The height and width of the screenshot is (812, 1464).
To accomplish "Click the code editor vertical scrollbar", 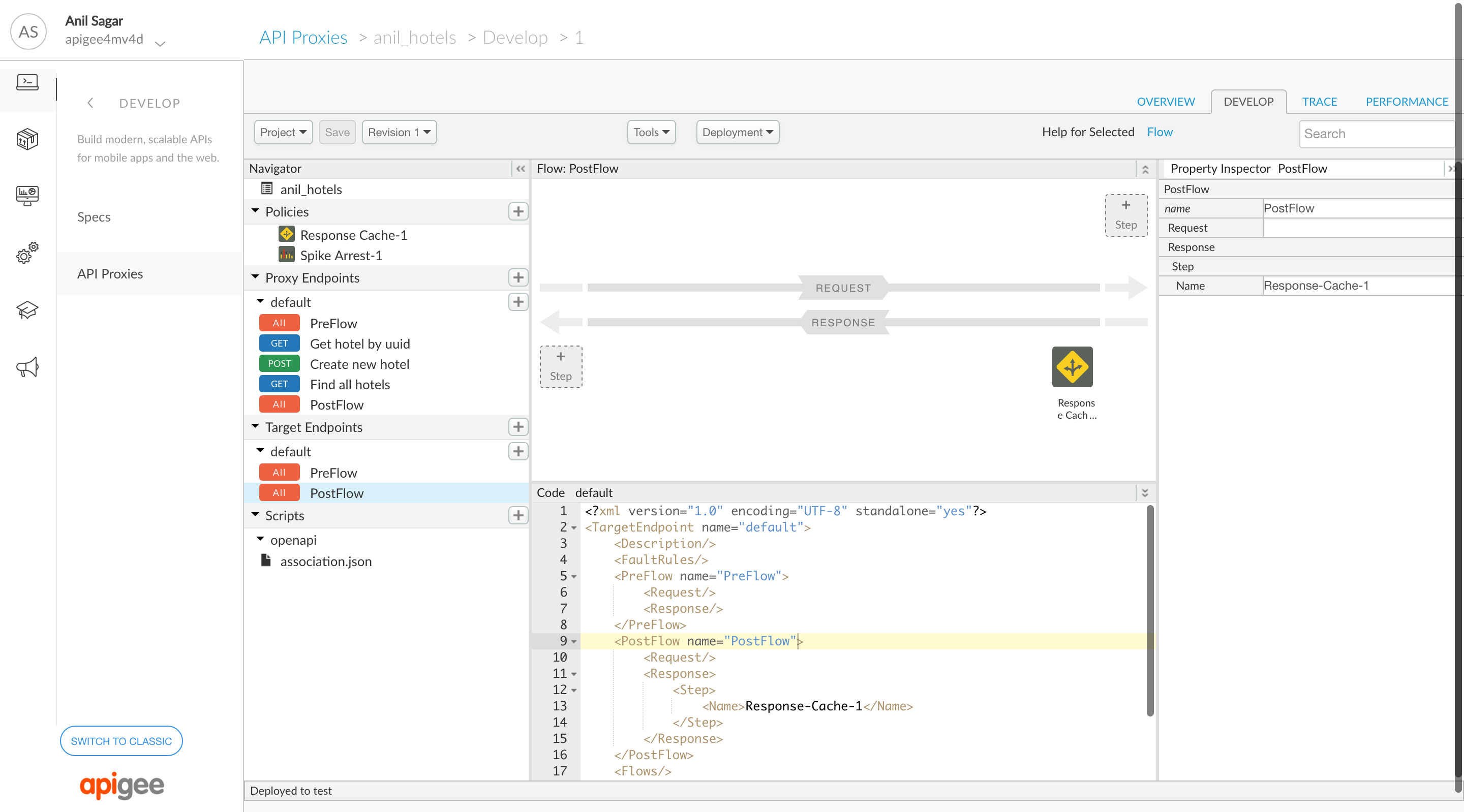I will [1150, 611].
